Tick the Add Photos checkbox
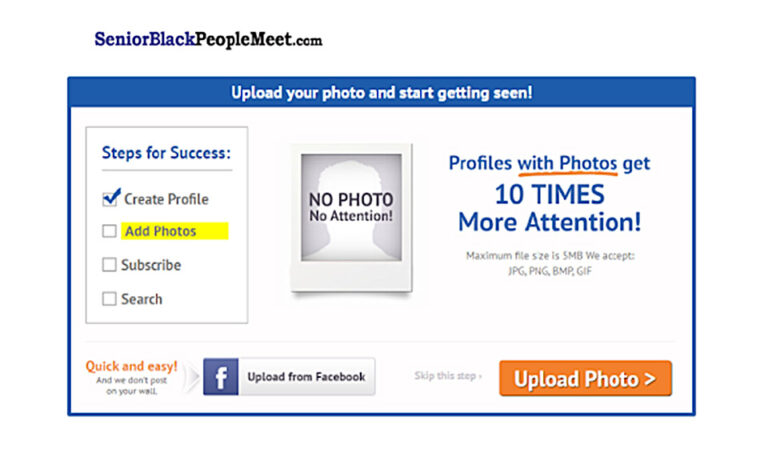The image size is (768, 449). (x=109, y=231)
